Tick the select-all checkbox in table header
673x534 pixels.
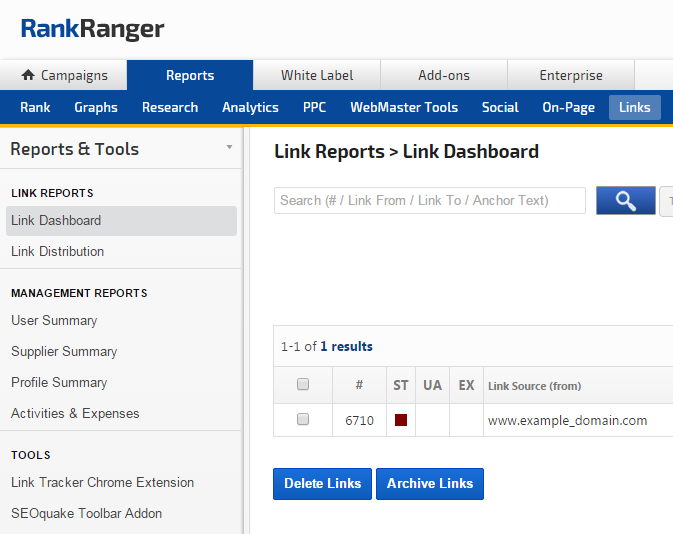[x=303, y=385]
